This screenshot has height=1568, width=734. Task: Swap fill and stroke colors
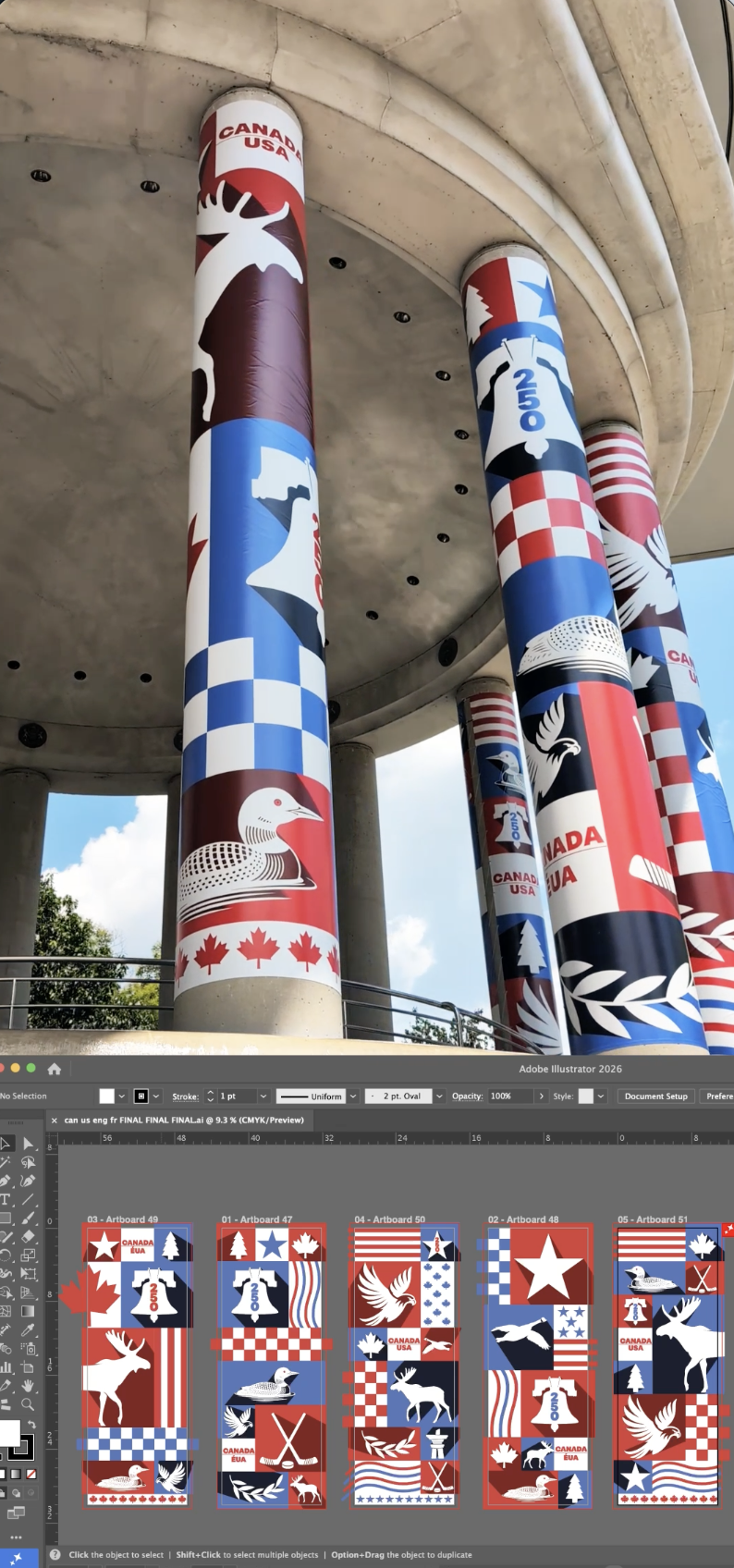click(31, 1424)
